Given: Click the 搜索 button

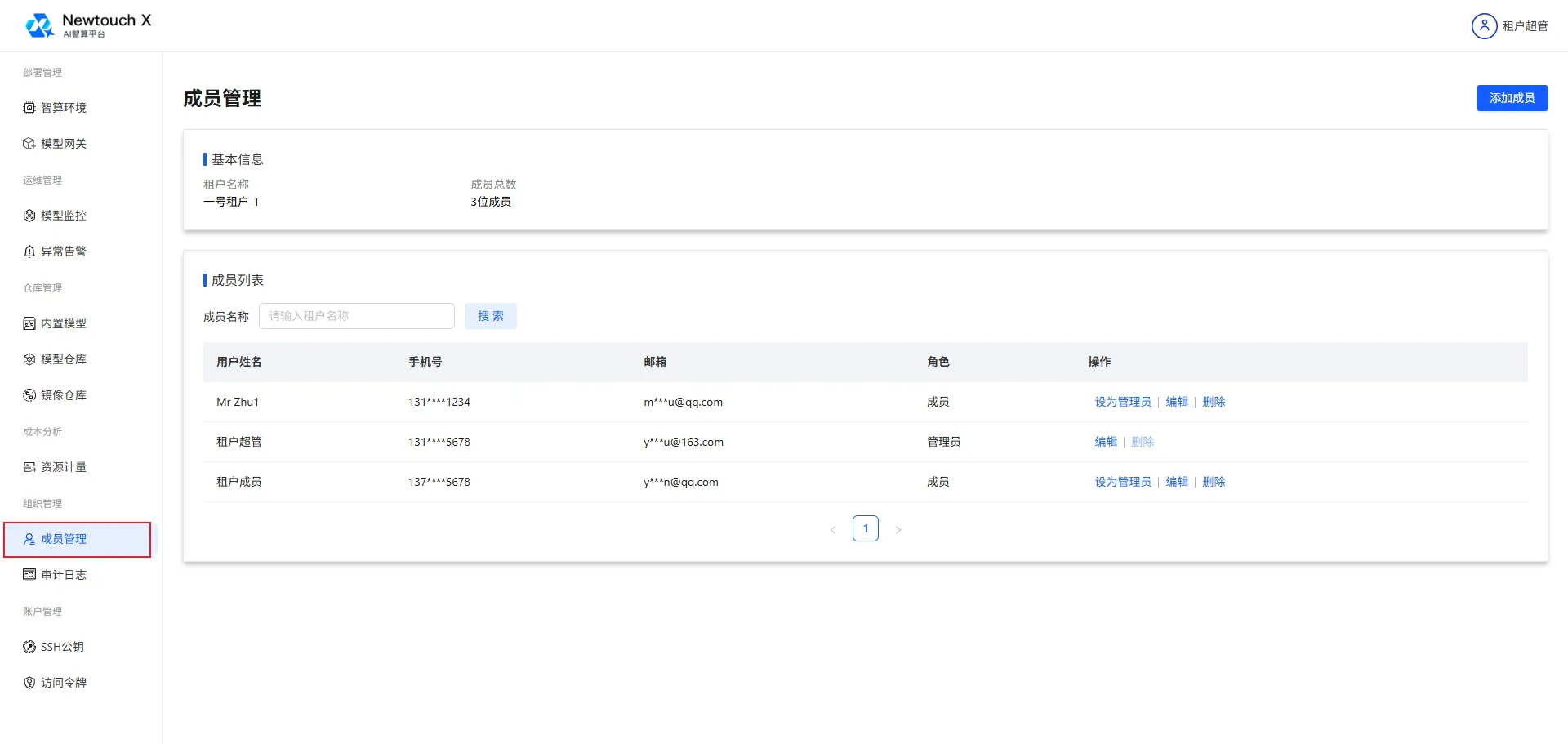Looking at the screenshot, I should 491,316.
